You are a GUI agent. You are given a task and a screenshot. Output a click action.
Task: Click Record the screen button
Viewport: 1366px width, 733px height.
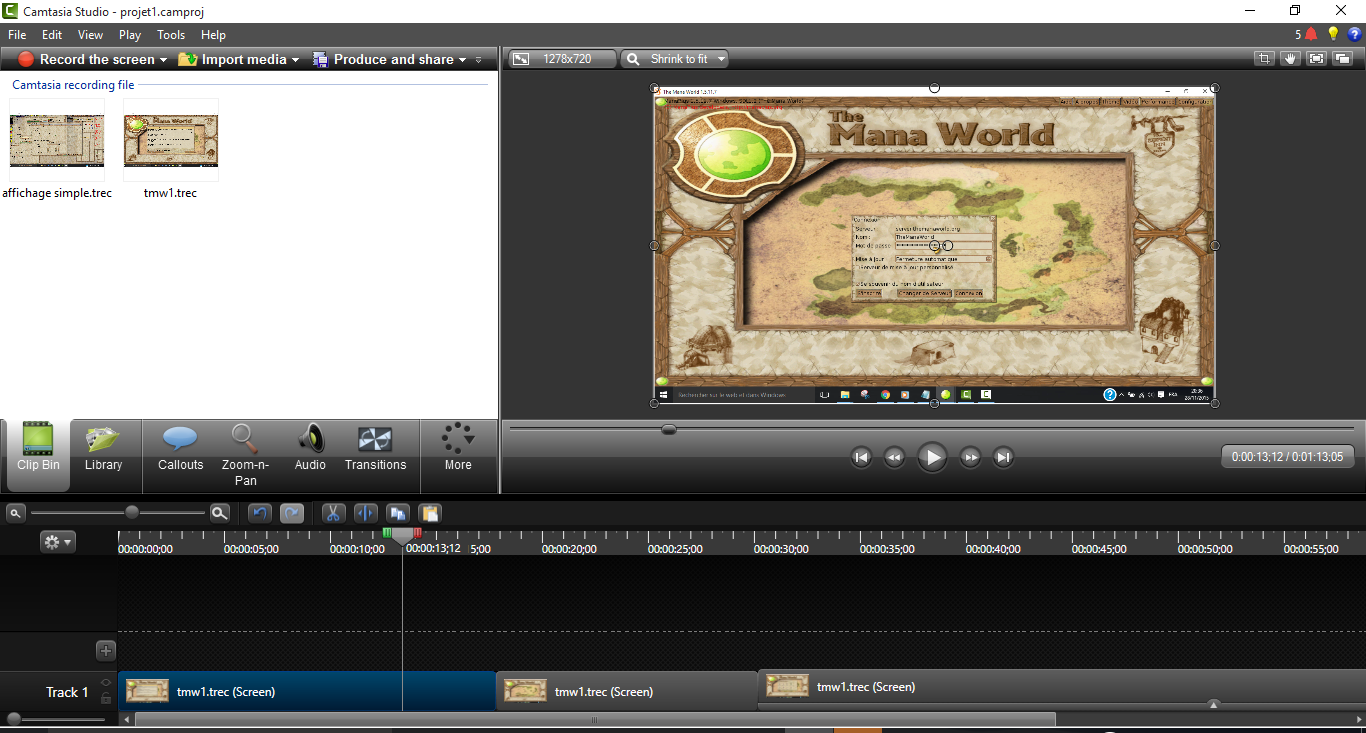pos(87,59)
